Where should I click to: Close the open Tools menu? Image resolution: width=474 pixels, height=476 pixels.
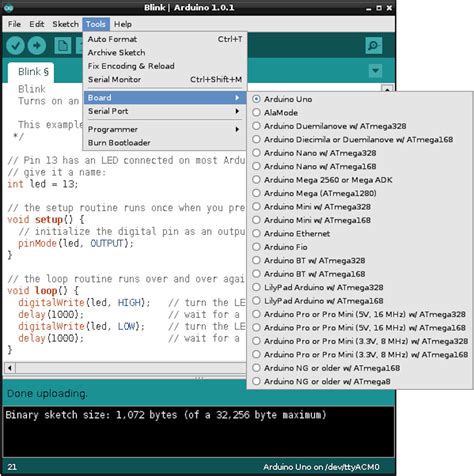96,24
